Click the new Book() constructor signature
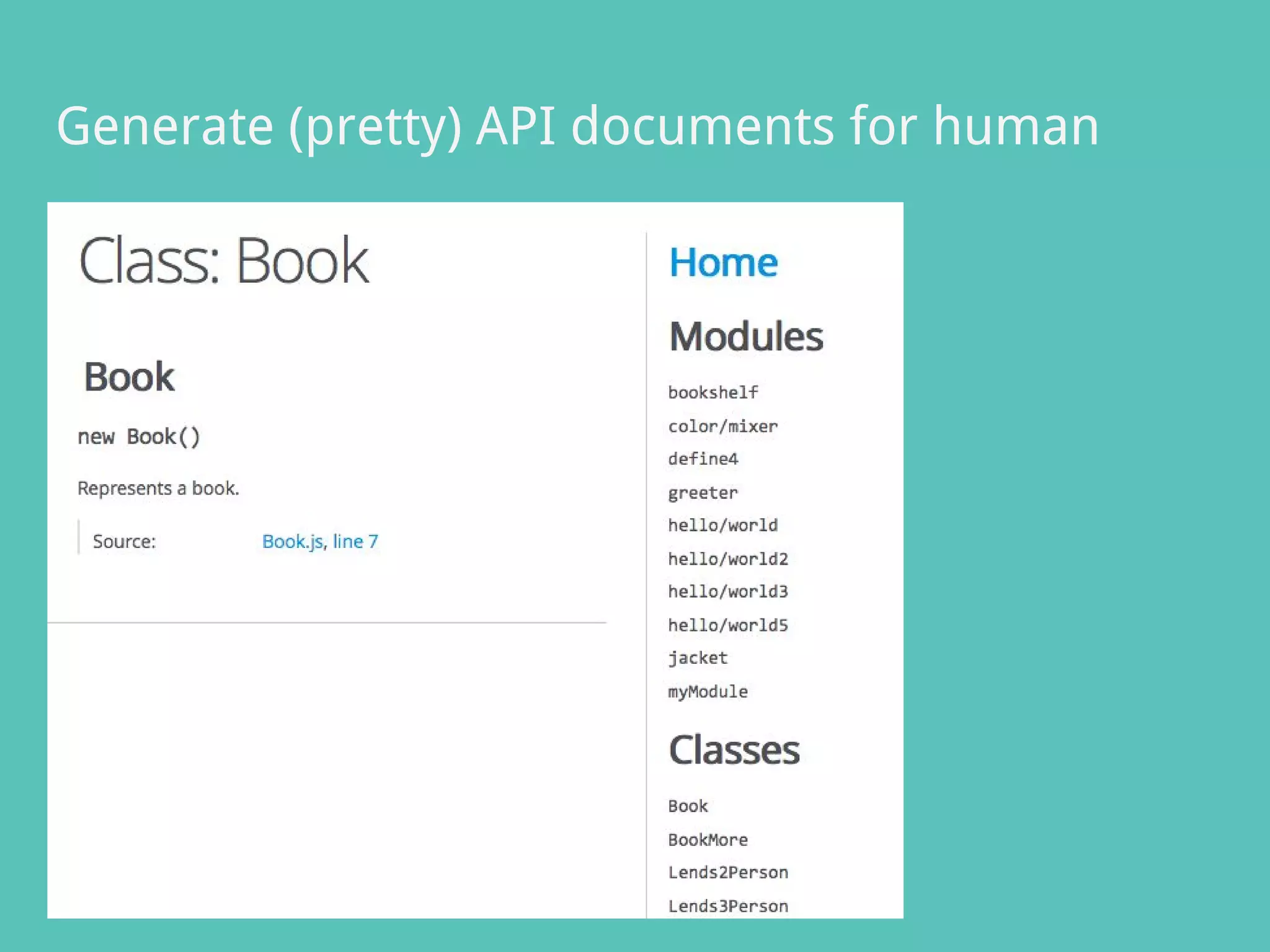1270x952 pixels. (139, 437)
